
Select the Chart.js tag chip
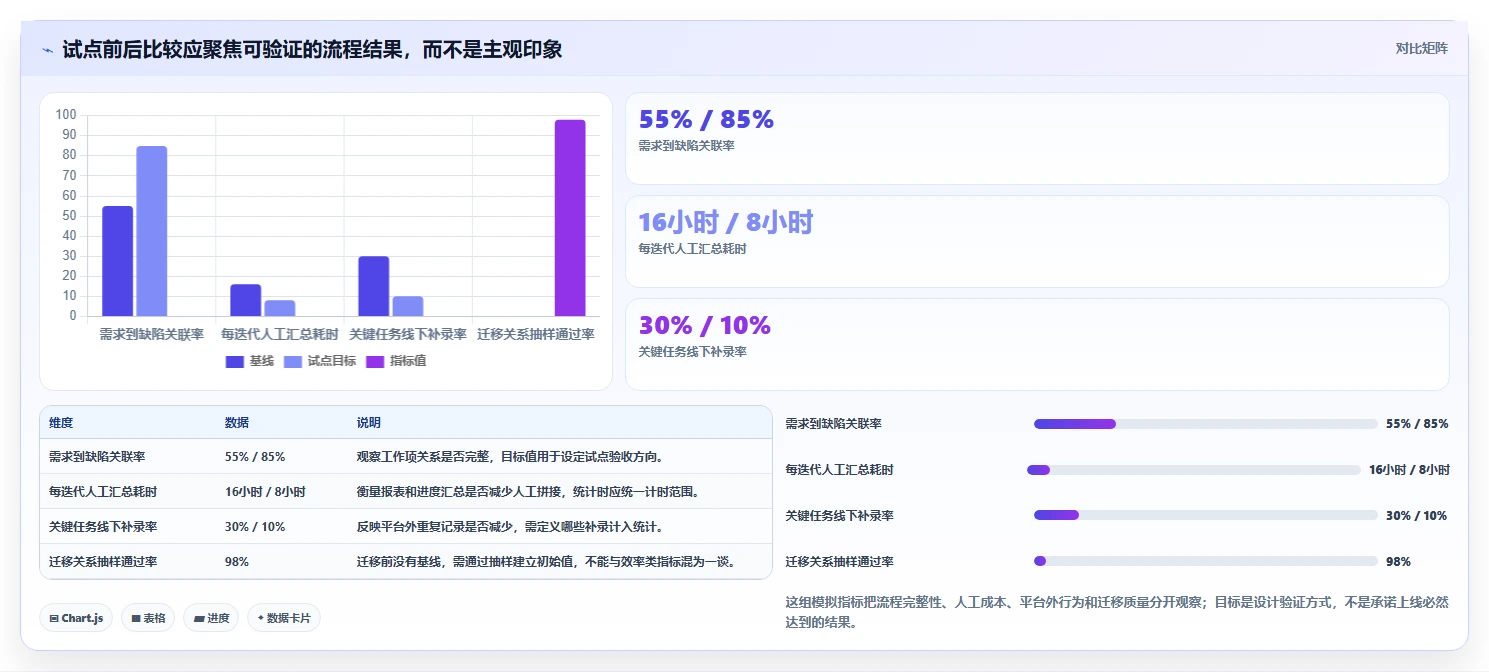[76, 618]
